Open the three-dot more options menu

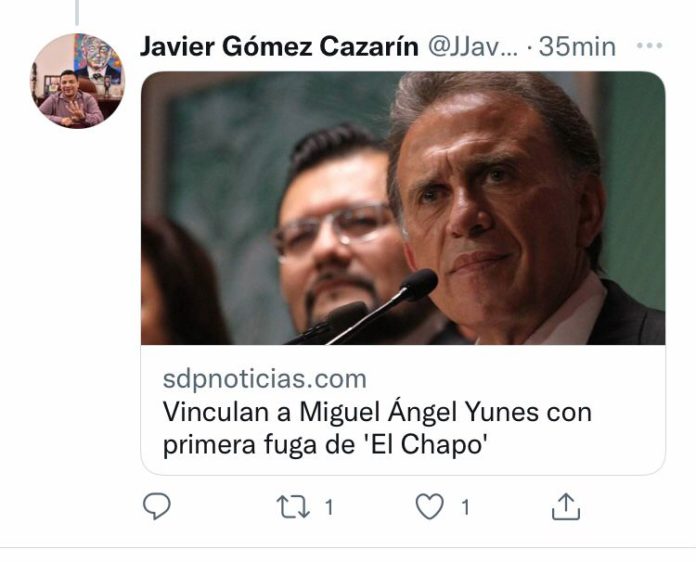649,45
